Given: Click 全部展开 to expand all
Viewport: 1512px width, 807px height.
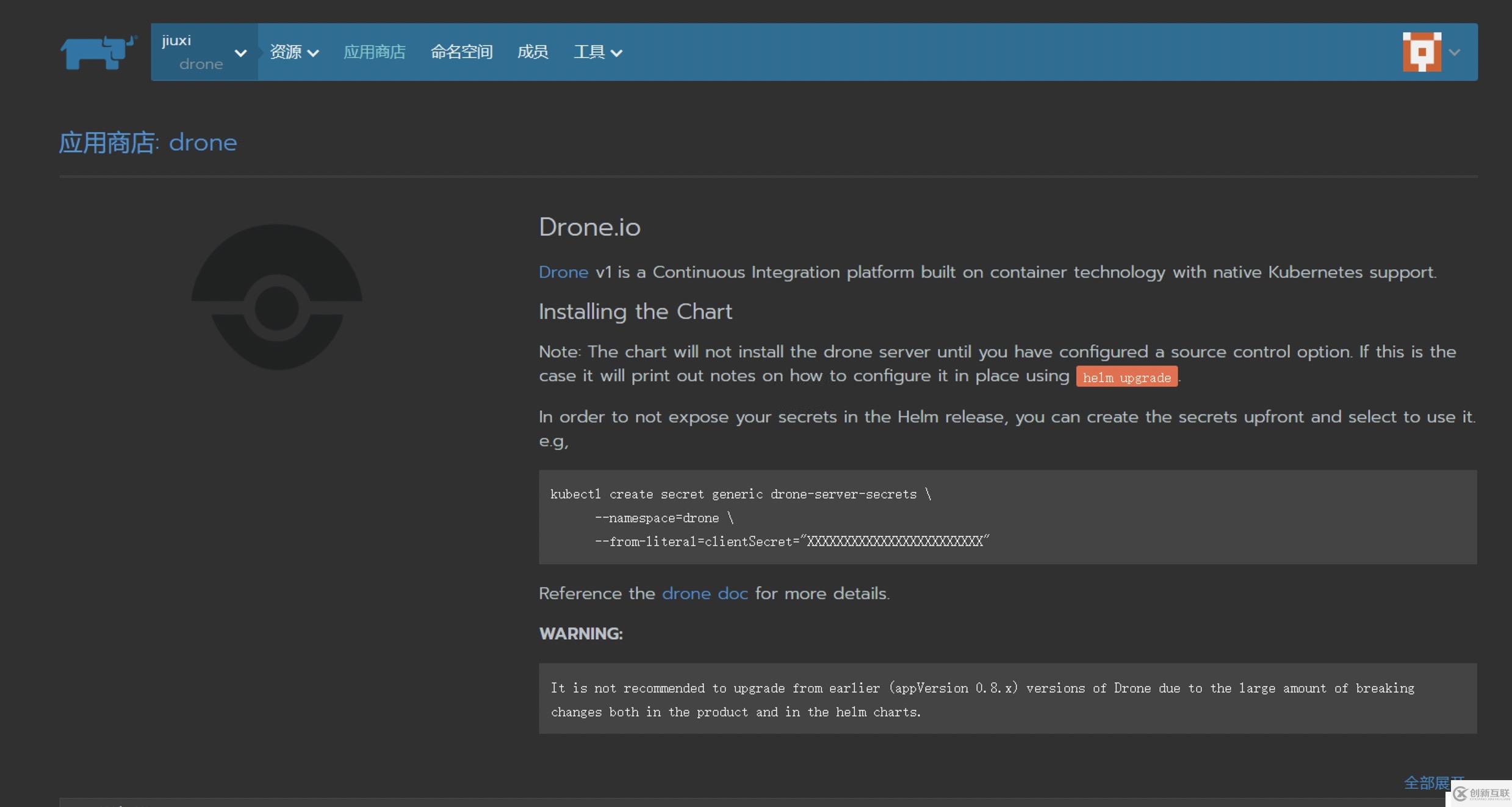Looking at the screenshot, I should pyautogui.click(x=1433, y=783).
